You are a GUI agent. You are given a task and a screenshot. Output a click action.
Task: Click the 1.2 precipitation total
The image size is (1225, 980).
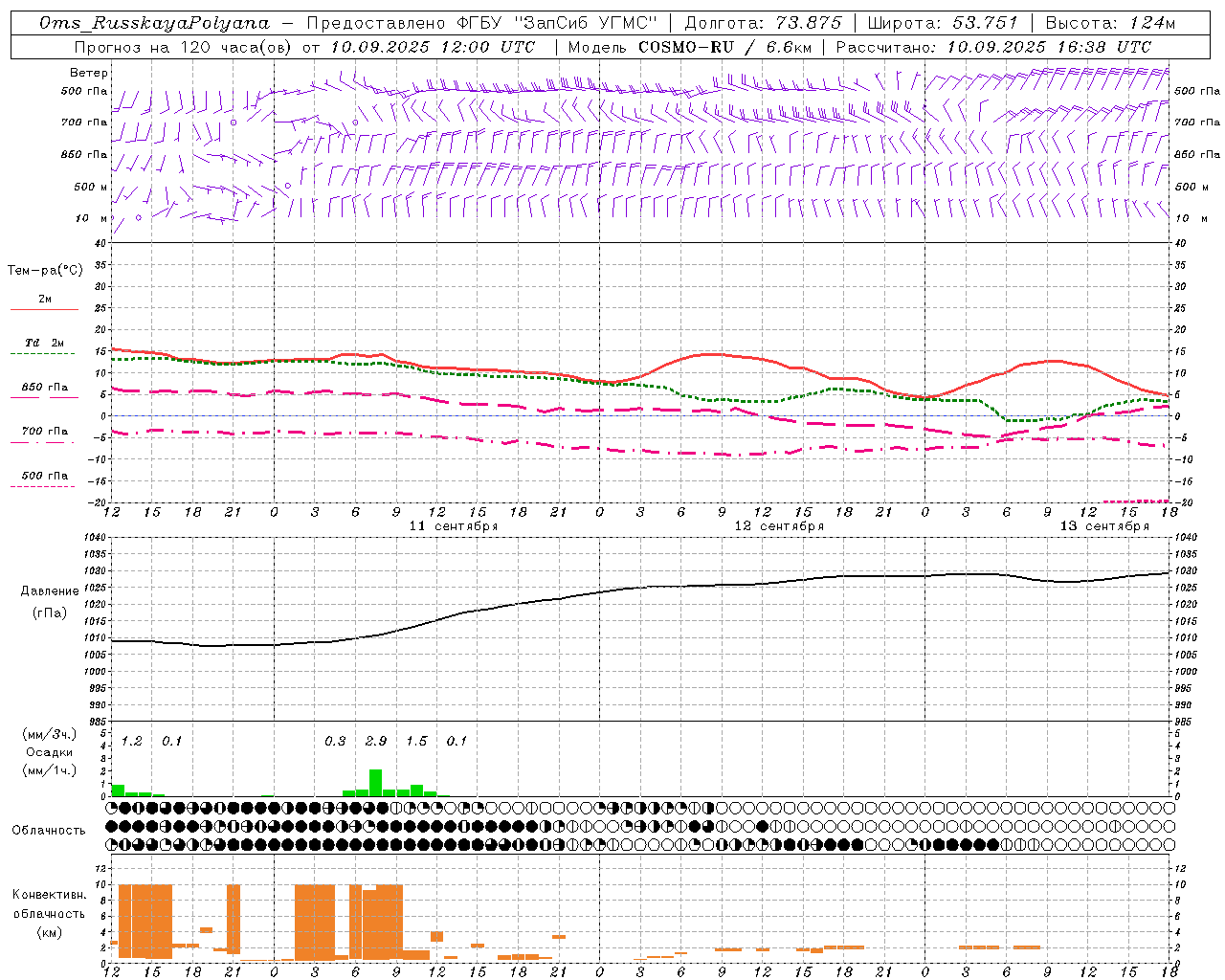[x=131, y=742]
